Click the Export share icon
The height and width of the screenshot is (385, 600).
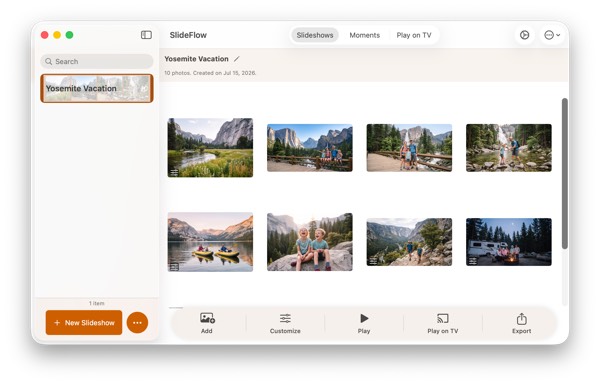click(522, 318)
